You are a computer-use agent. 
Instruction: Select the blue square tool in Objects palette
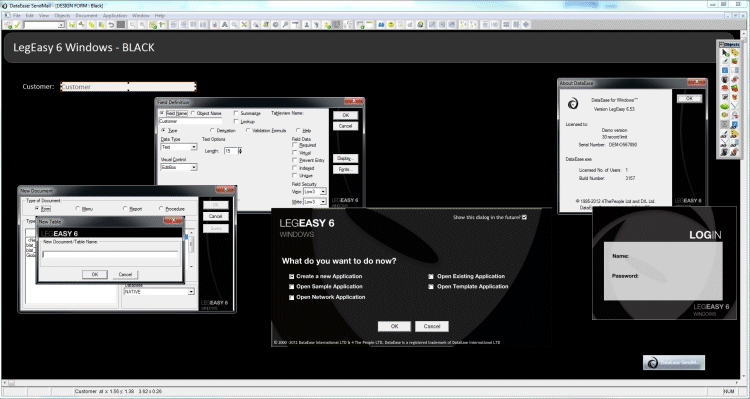(x=725, y=70)
